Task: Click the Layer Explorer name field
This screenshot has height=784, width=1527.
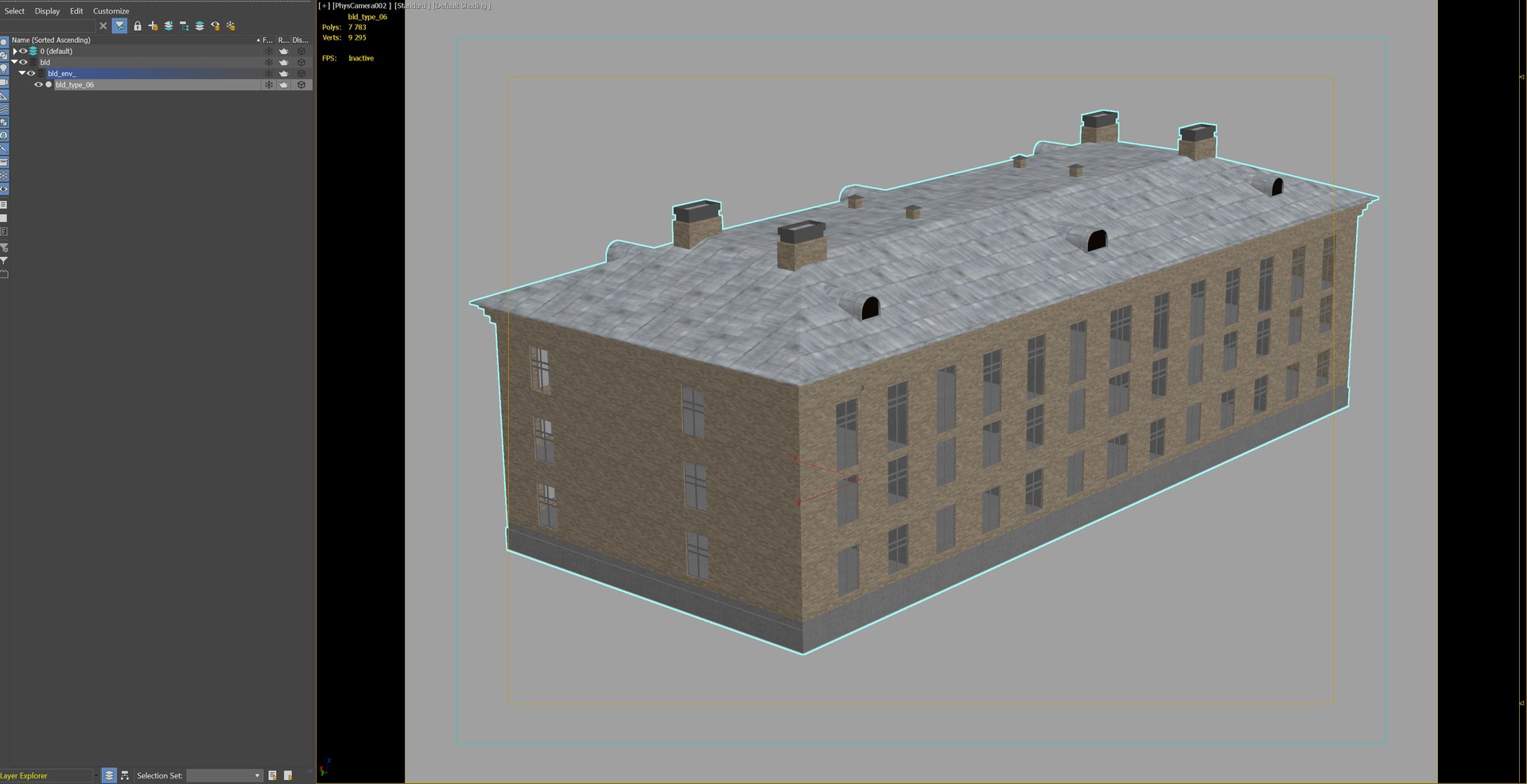Action: tap(45, 775)
